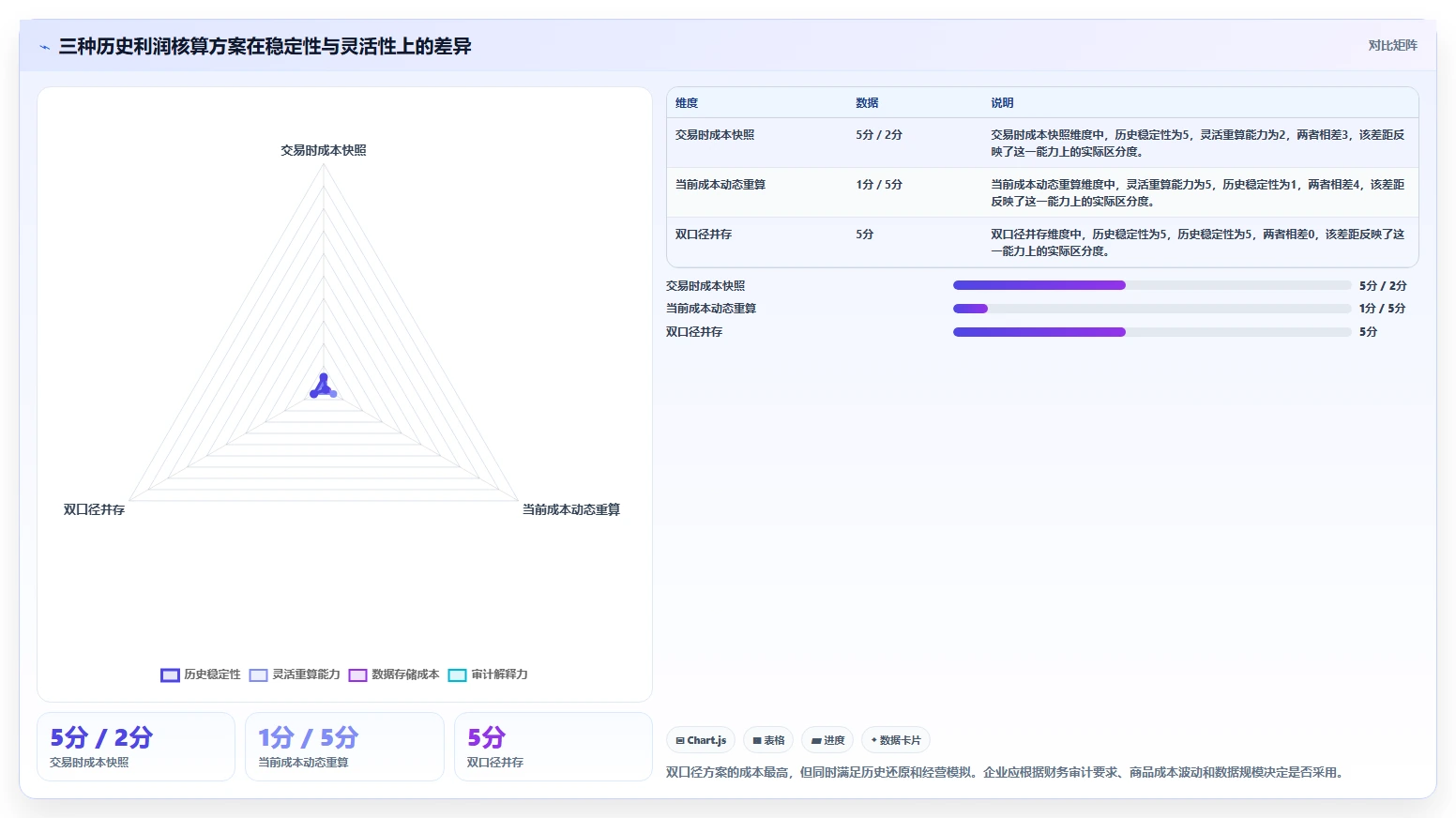Click the 表格 tag chip
The height and width of the screenshot is (818, 1456).
coord(768,740)
